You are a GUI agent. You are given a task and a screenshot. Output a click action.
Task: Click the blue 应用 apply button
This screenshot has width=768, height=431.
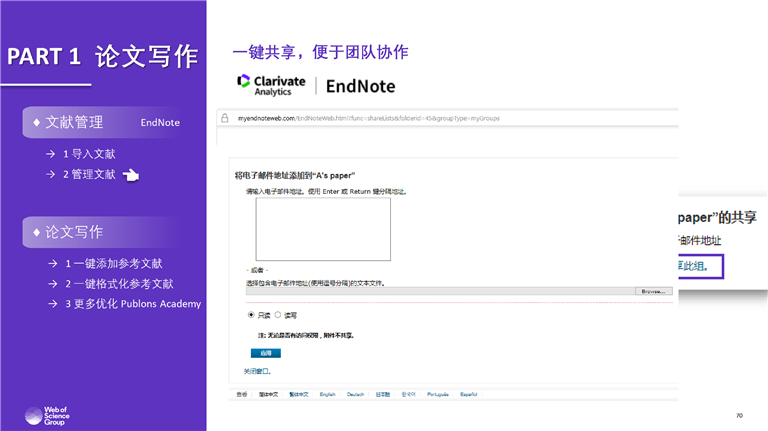[x=265, y=353]
